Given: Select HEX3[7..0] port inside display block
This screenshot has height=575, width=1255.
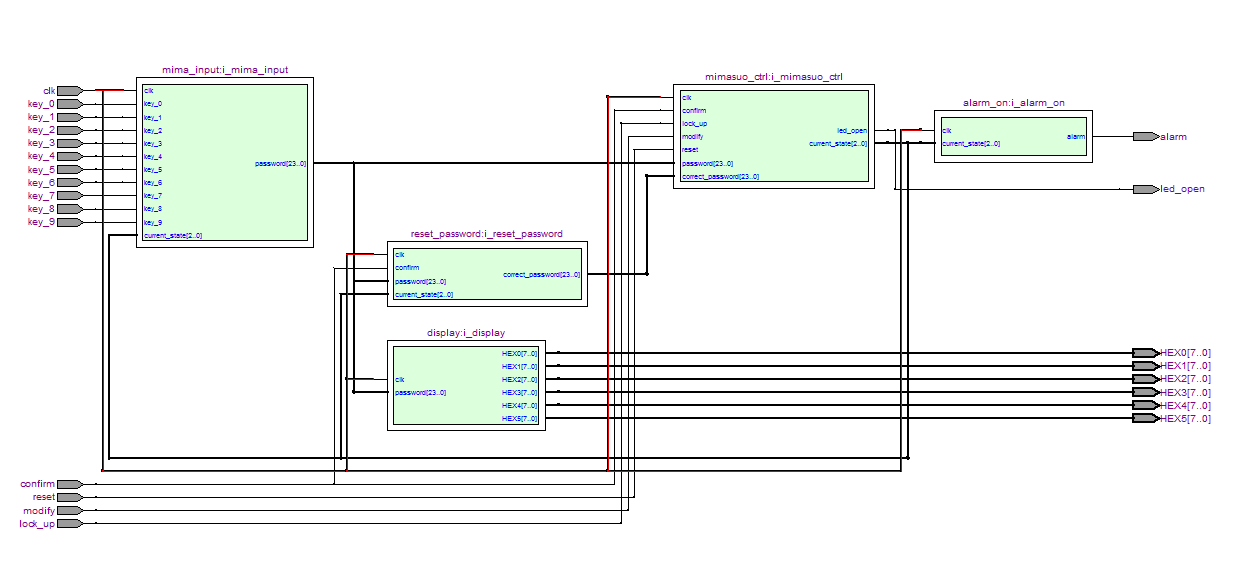Looking at the screenshot, I should pos(519,393).
